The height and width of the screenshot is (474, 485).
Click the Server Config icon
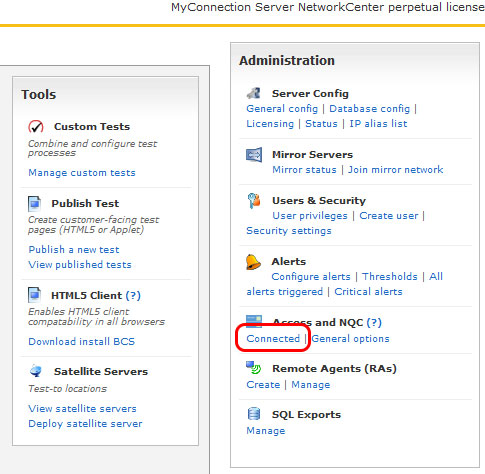coord(254,93)
